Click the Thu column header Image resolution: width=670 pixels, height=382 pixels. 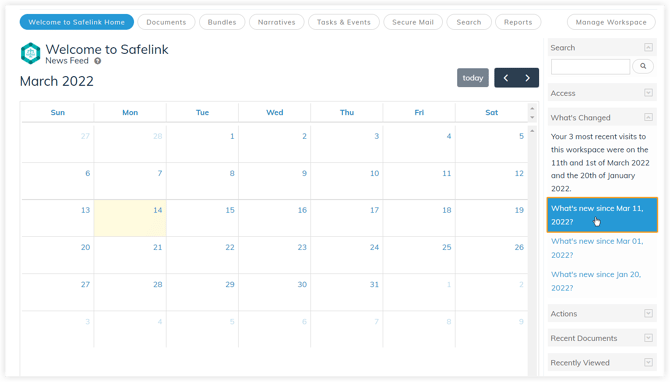pos(347,112)
